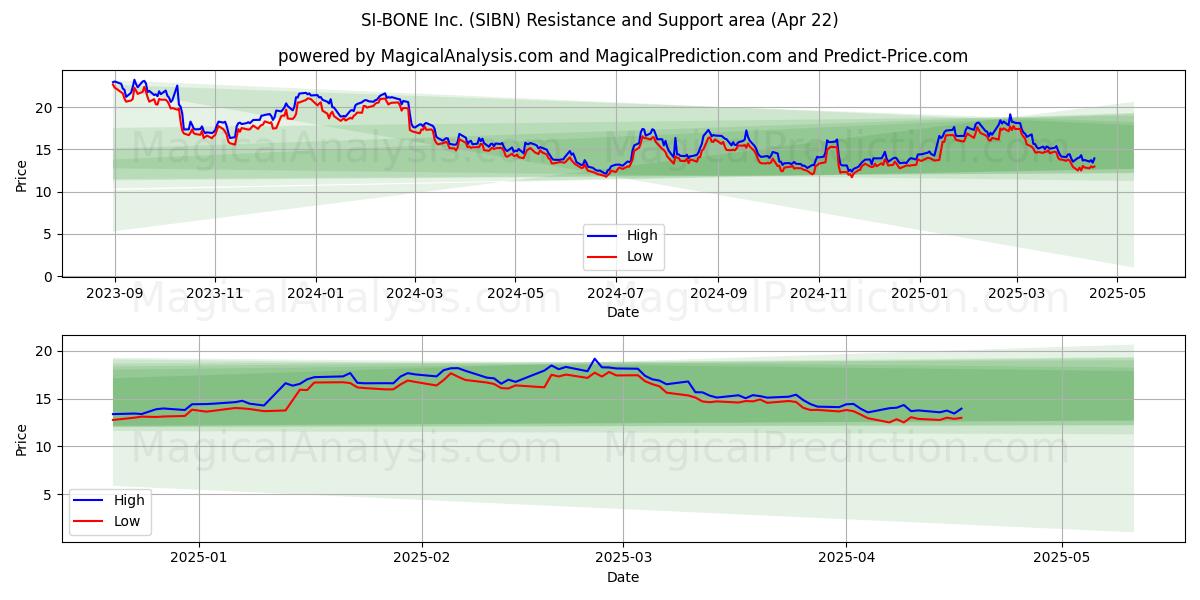Click the 'Date' axis label under the top chart

coord(623,313)
